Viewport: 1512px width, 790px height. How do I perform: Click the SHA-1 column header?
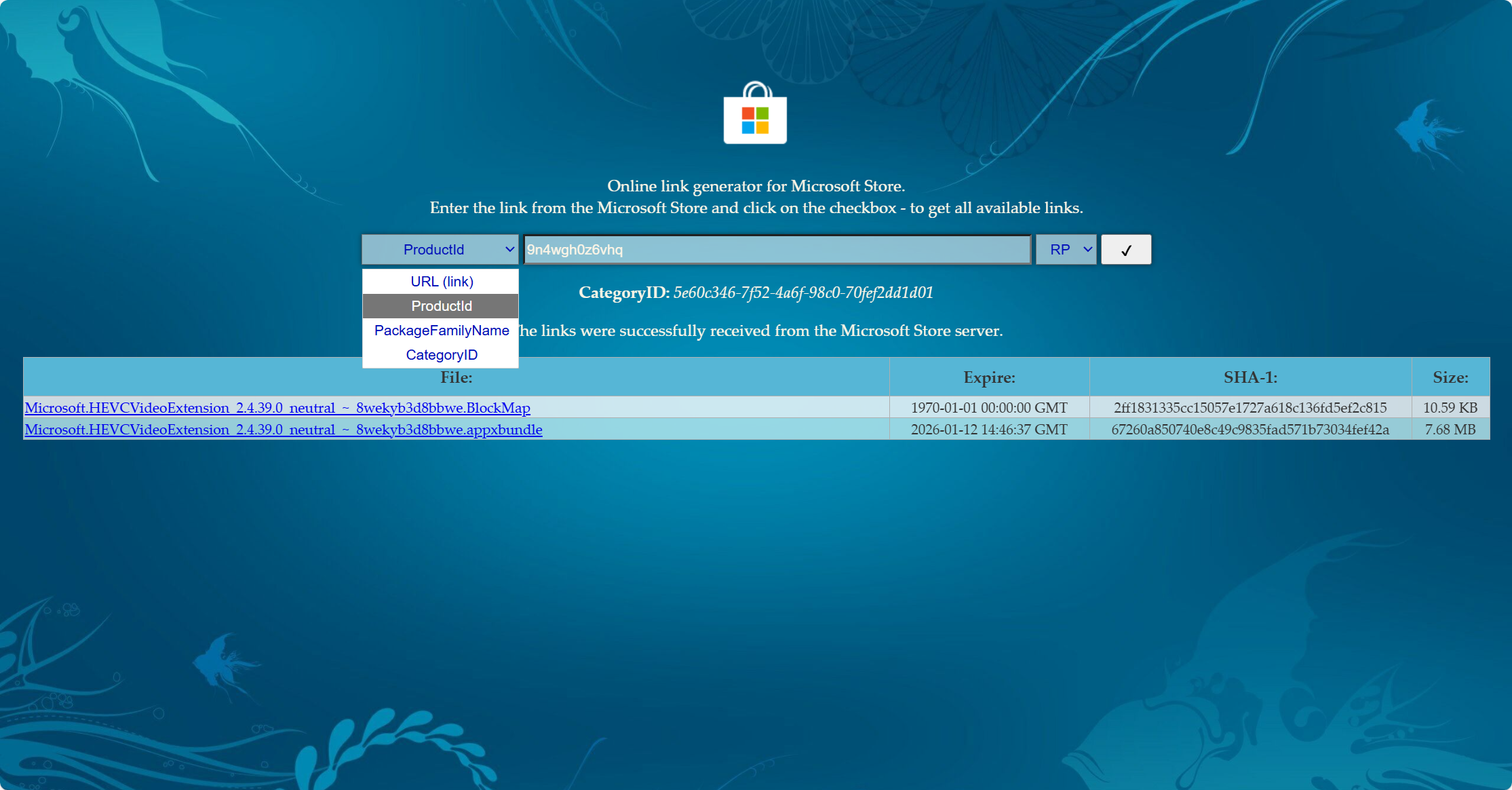pyautogui.click(x=1250, y=377)
